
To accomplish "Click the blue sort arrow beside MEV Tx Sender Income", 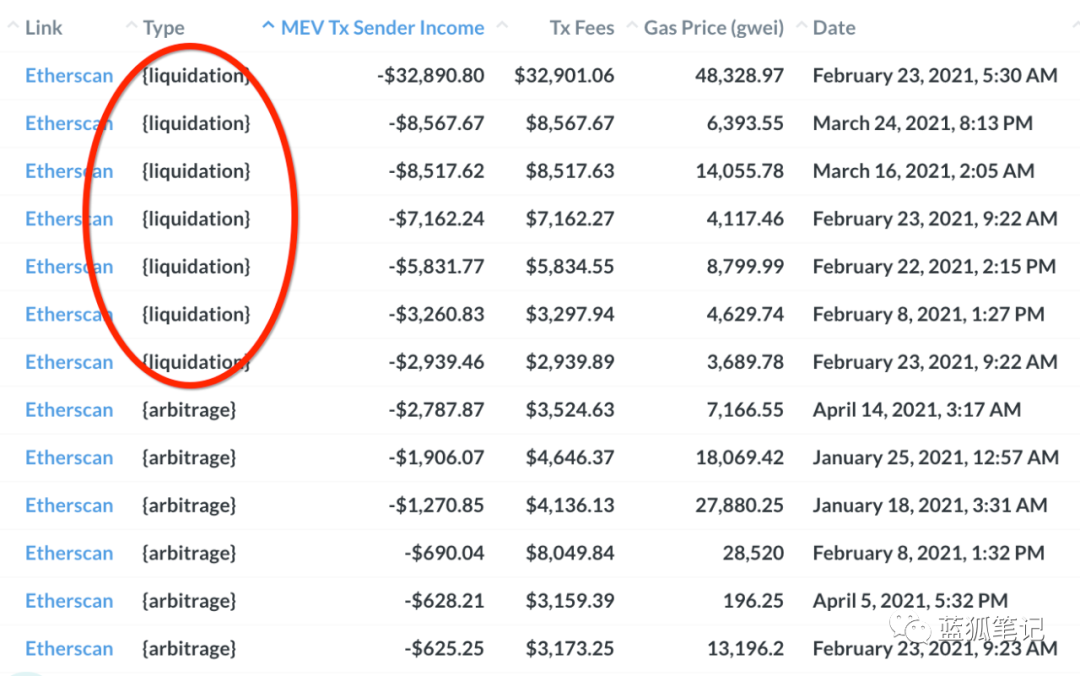I will coord(267,27).
